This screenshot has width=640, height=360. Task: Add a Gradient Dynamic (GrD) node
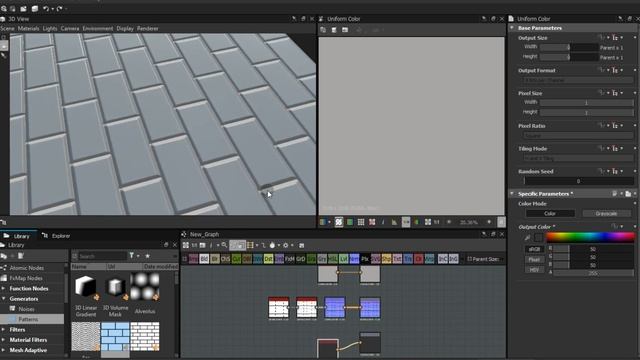pyautogui.click(x=300, y=259)
